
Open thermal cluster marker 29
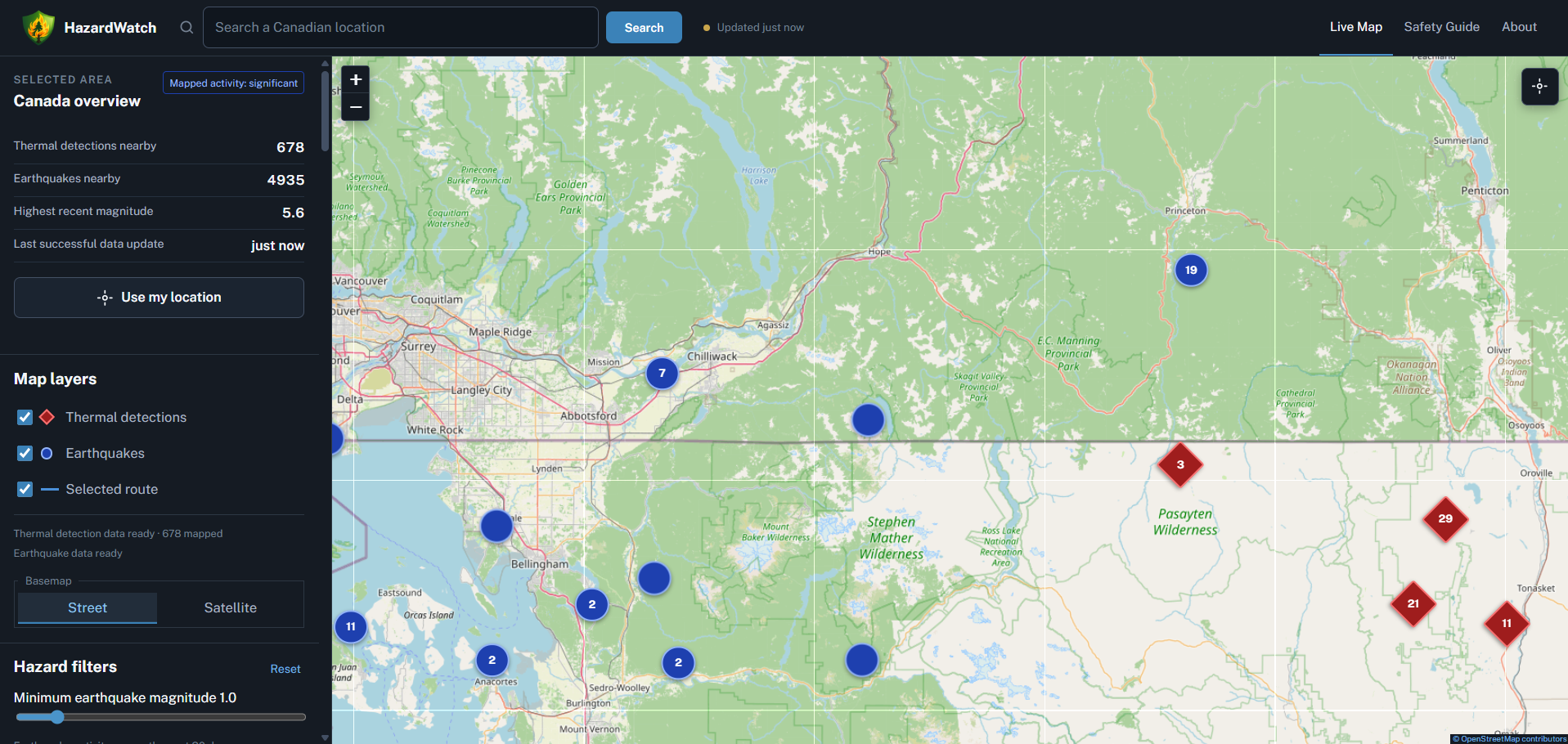coord(1445,519)
